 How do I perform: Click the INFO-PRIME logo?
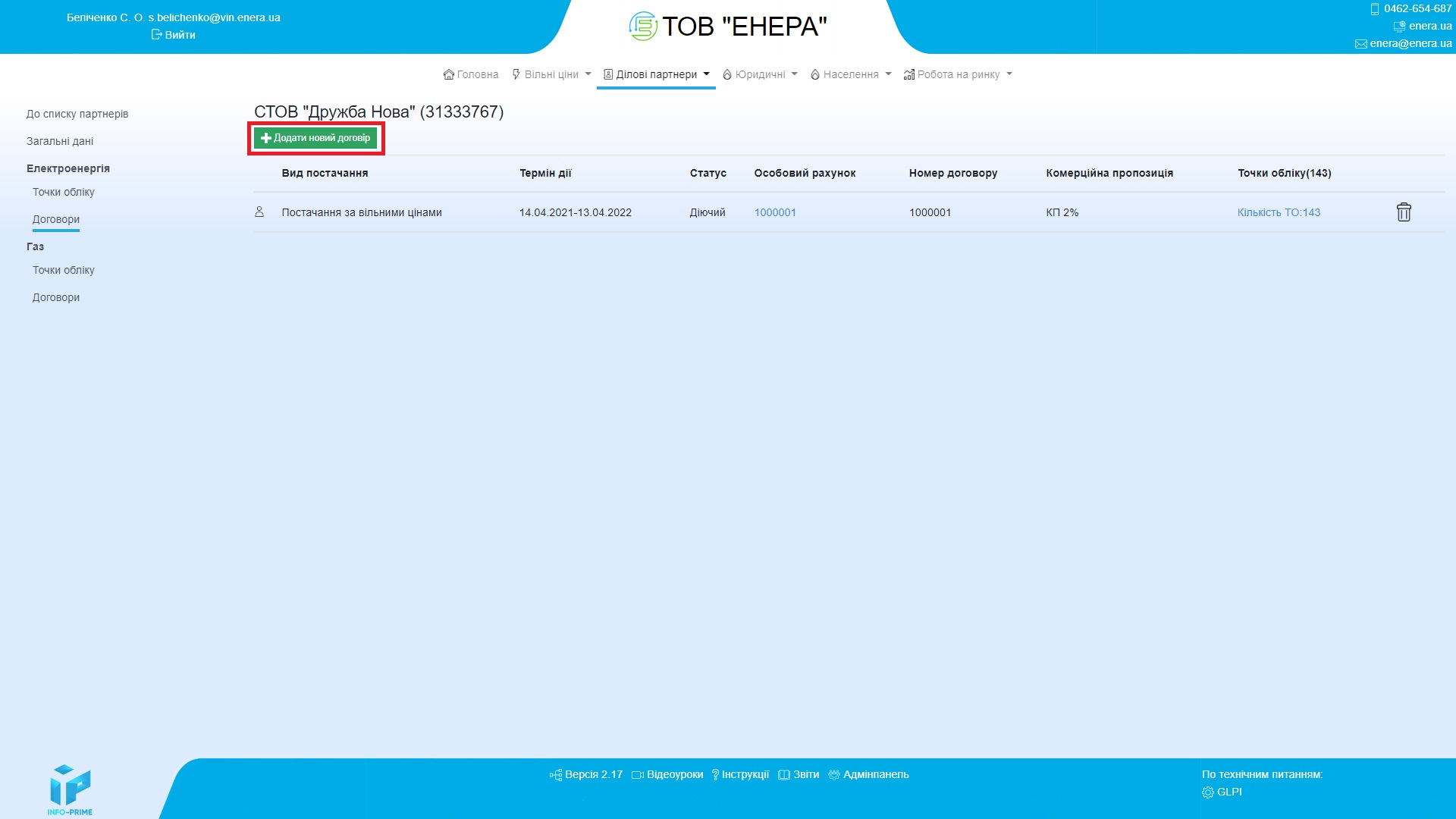(x=70, y=789)
